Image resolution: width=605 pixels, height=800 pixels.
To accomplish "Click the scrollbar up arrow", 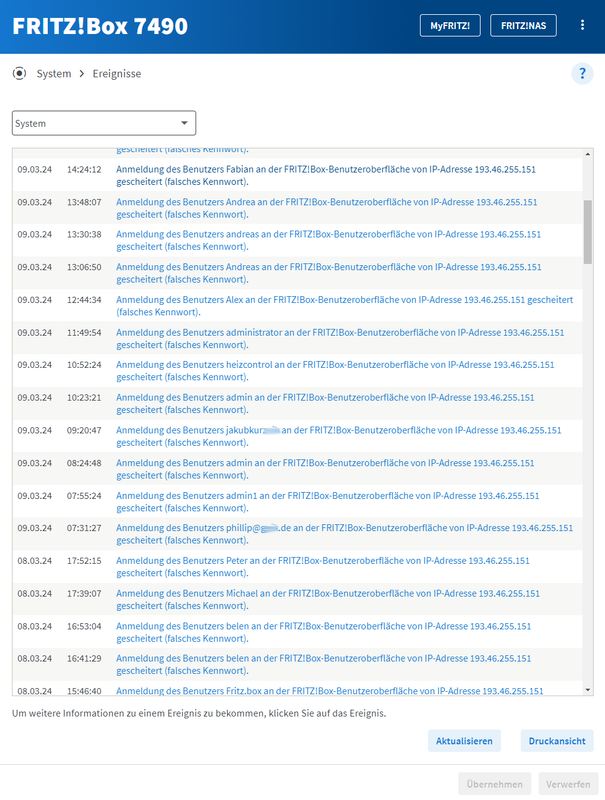I will point(588,154).
